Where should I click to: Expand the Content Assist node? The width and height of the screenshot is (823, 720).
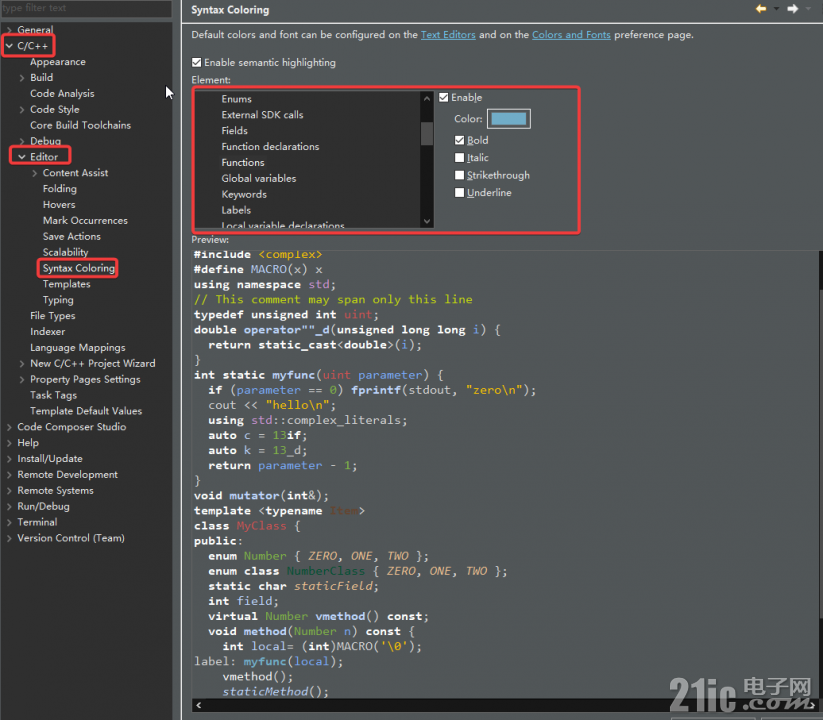pyautogui.click(x=34, y=173)
